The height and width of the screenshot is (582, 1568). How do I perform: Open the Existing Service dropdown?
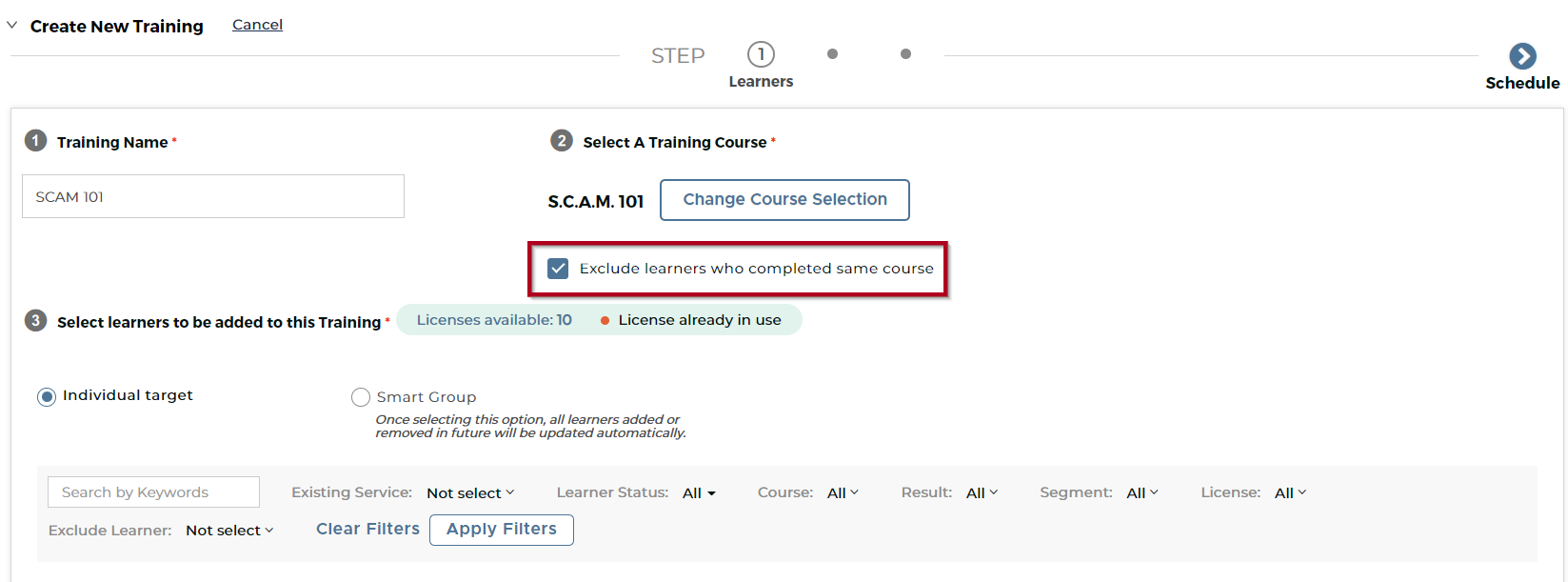(470, 493)
